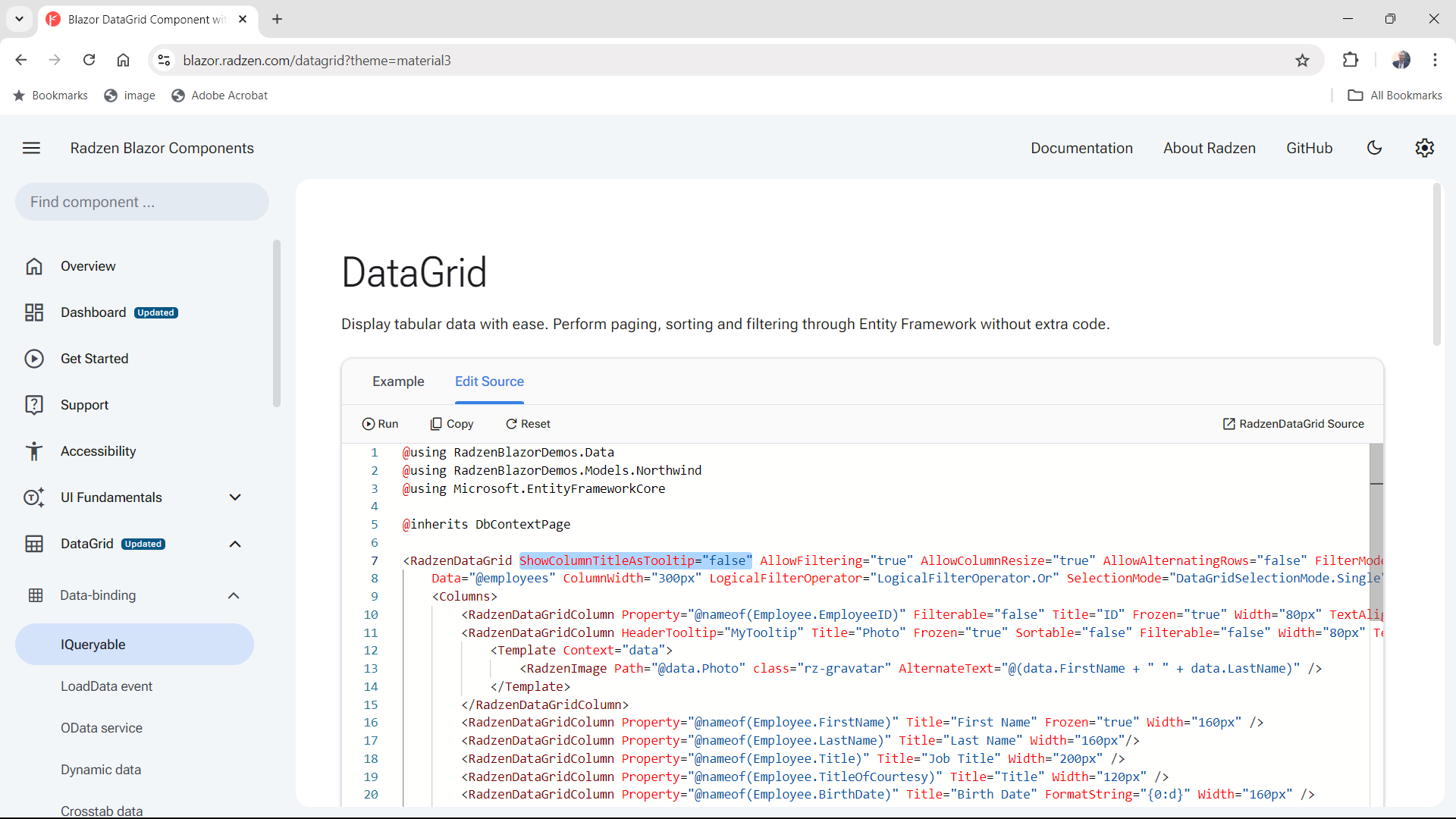The height and width of the screenshot is (819, 1456).
Task: View site information icon in address bar
Action: pyautogui.click(x=164, y=60)
